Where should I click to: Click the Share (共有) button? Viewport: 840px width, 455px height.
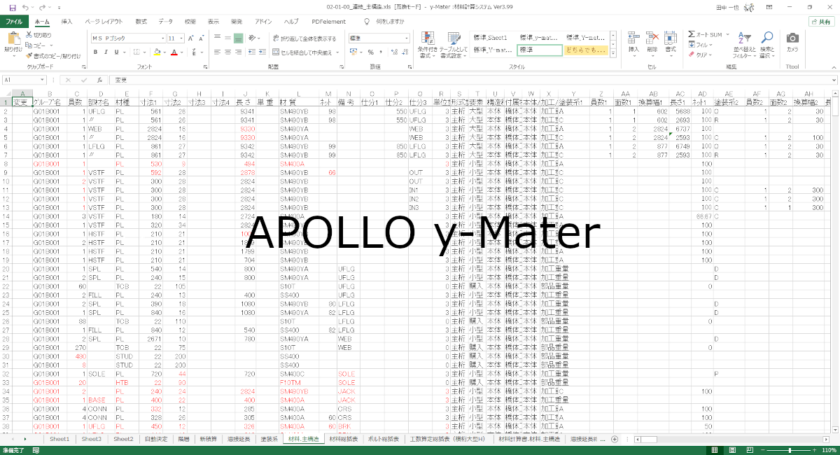coord(822,20)
